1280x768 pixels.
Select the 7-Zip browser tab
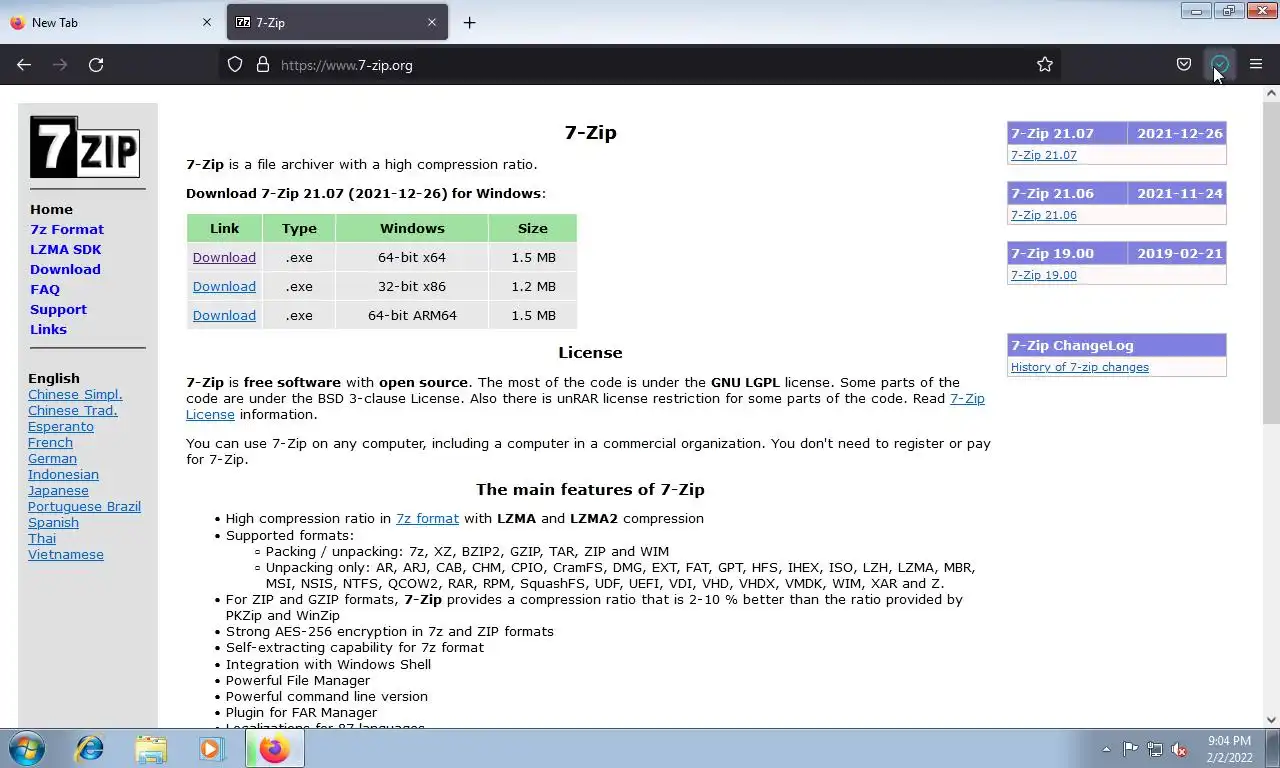tap(337, 22)
